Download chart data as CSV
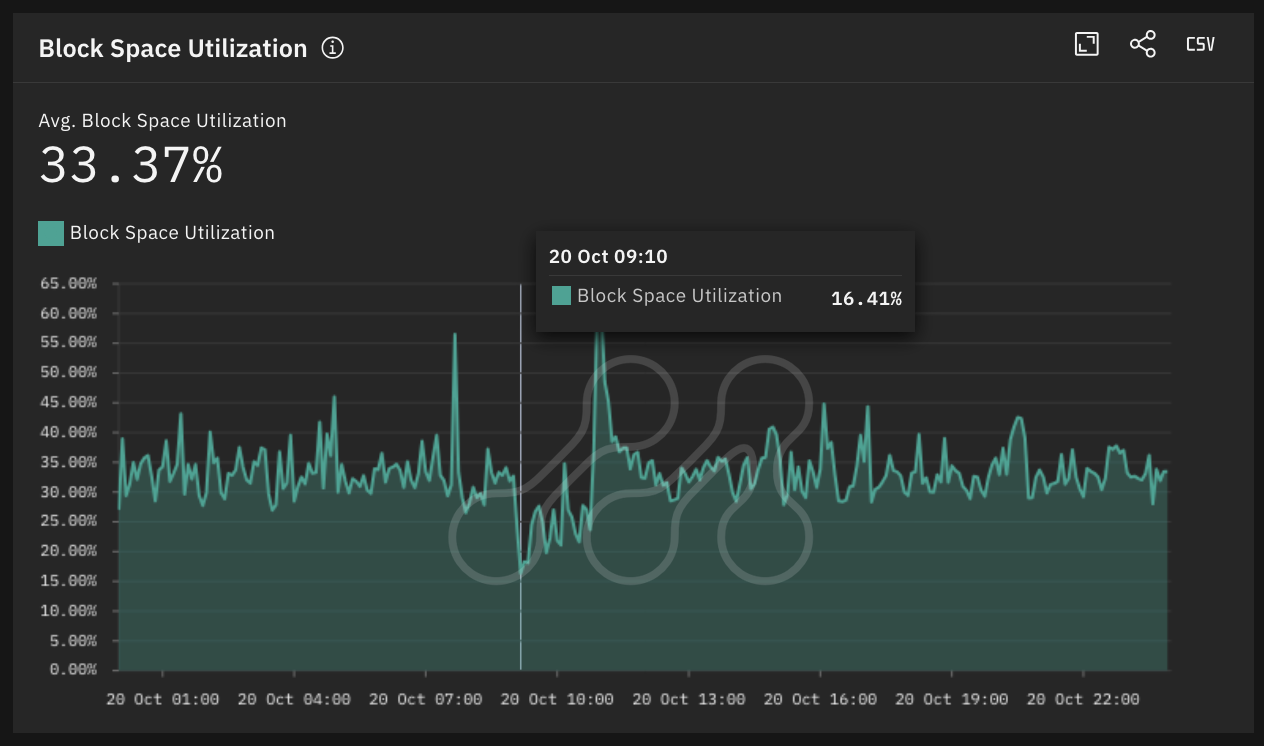 (x=1200, y=44)
